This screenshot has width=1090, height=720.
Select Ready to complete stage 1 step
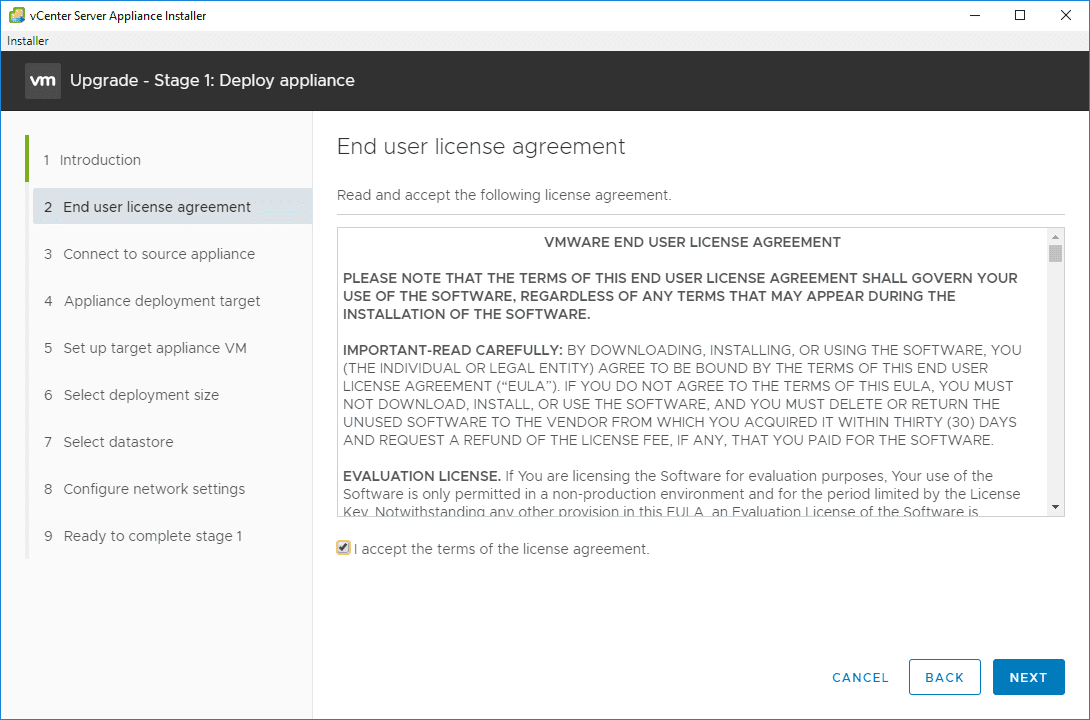[x=153, y=536]
